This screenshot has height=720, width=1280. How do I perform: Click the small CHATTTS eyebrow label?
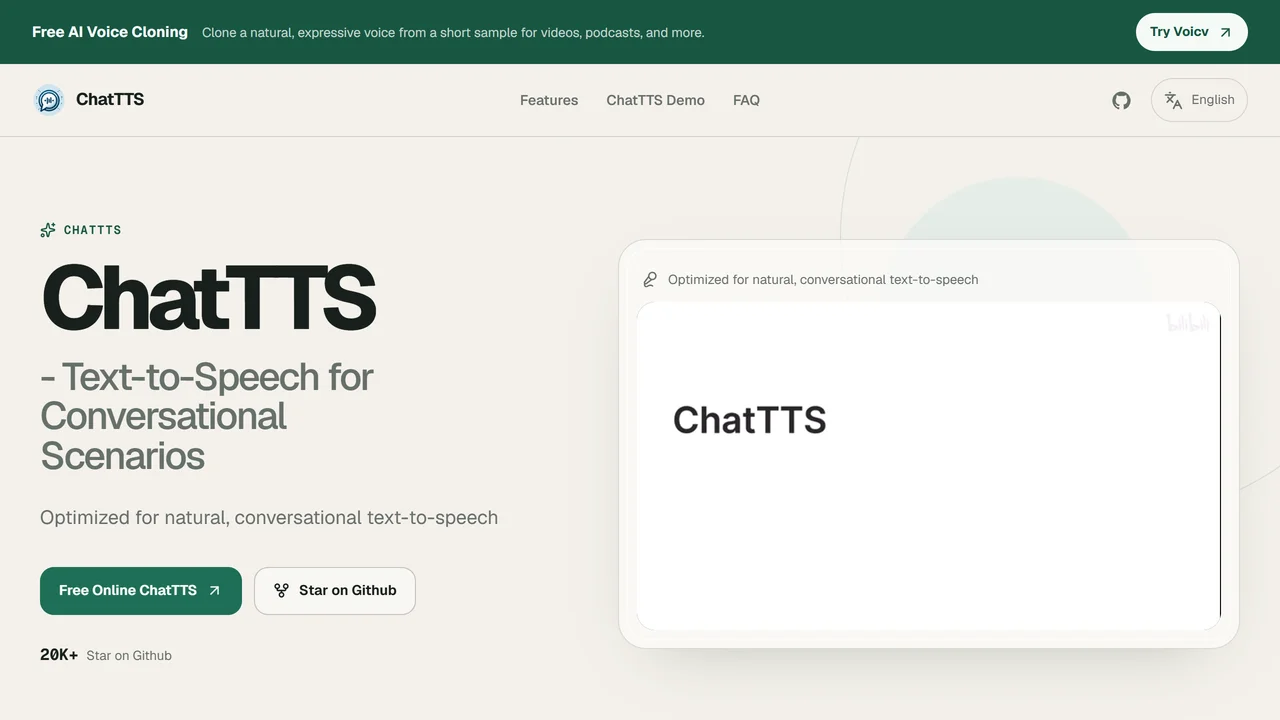click(x=92, y=230)
